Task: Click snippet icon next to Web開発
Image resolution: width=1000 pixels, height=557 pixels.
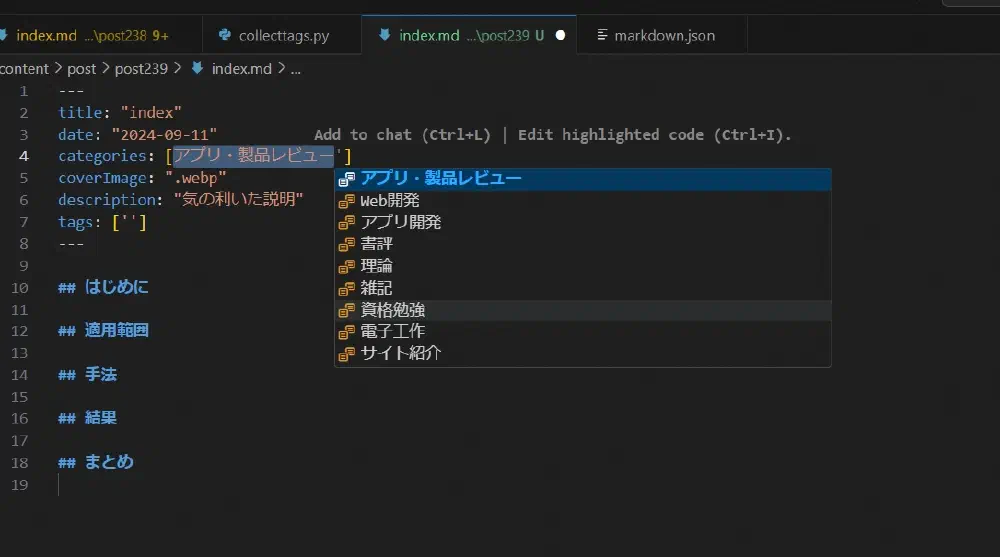Action: [346, 201]
